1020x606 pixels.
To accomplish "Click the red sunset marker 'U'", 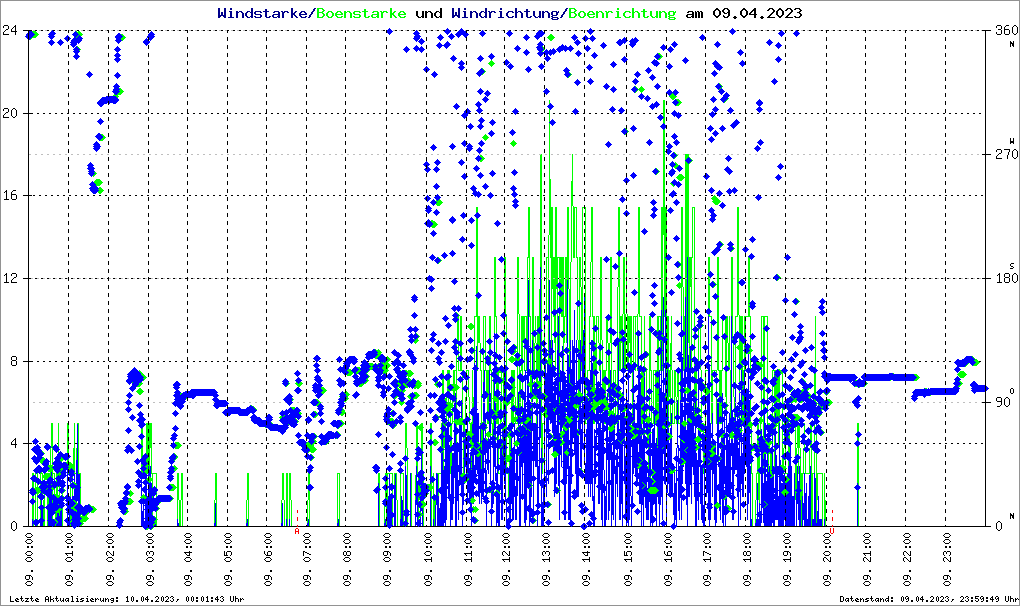I will [832, 531].
